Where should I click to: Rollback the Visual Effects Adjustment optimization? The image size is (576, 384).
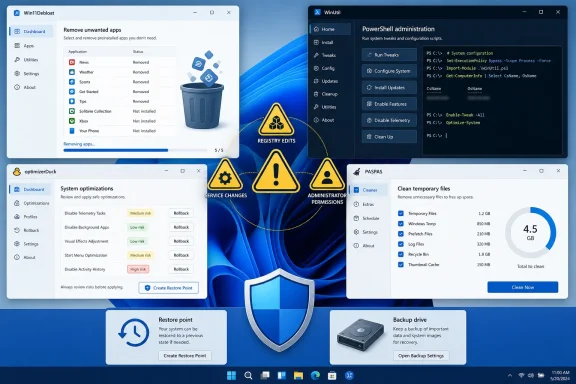tap(181, 241)
